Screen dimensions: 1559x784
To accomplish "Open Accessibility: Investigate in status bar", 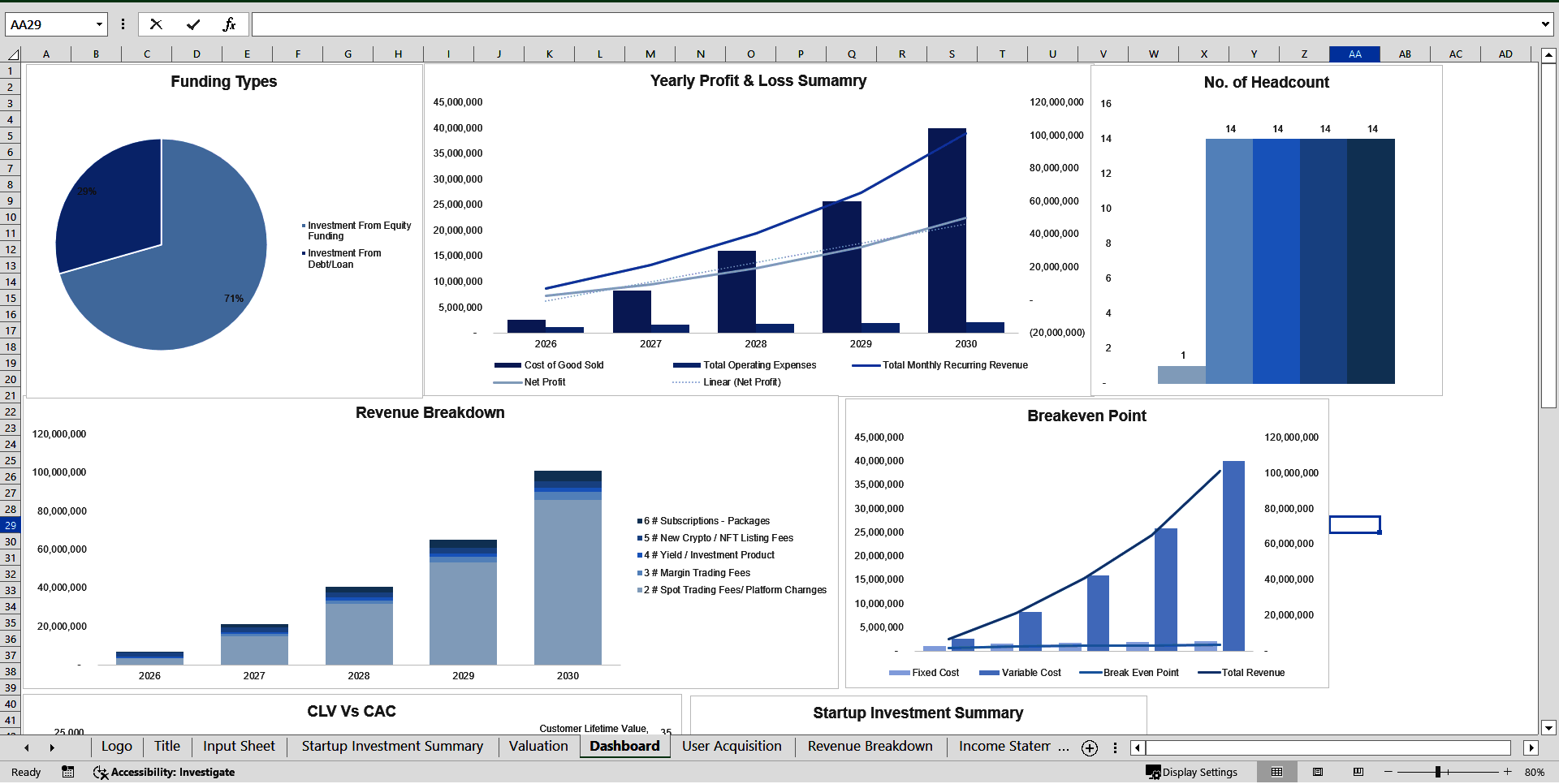I will pyautogui.click(x=165, y=772).
